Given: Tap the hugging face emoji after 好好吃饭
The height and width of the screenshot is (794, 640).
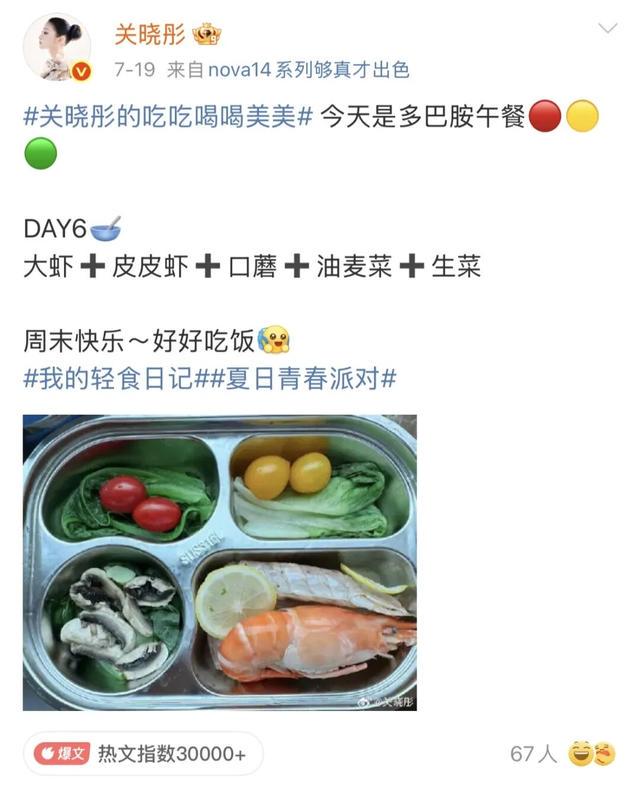Looking at the screenshot, I should pyautogui.click(x=273, y=339).
